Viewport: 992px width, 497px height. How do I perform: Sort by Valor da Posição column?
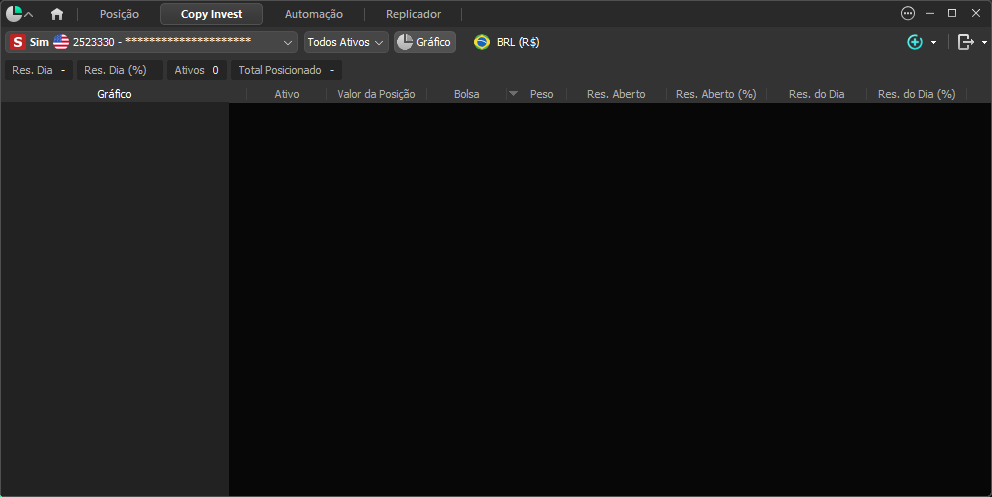coord(376,94)
